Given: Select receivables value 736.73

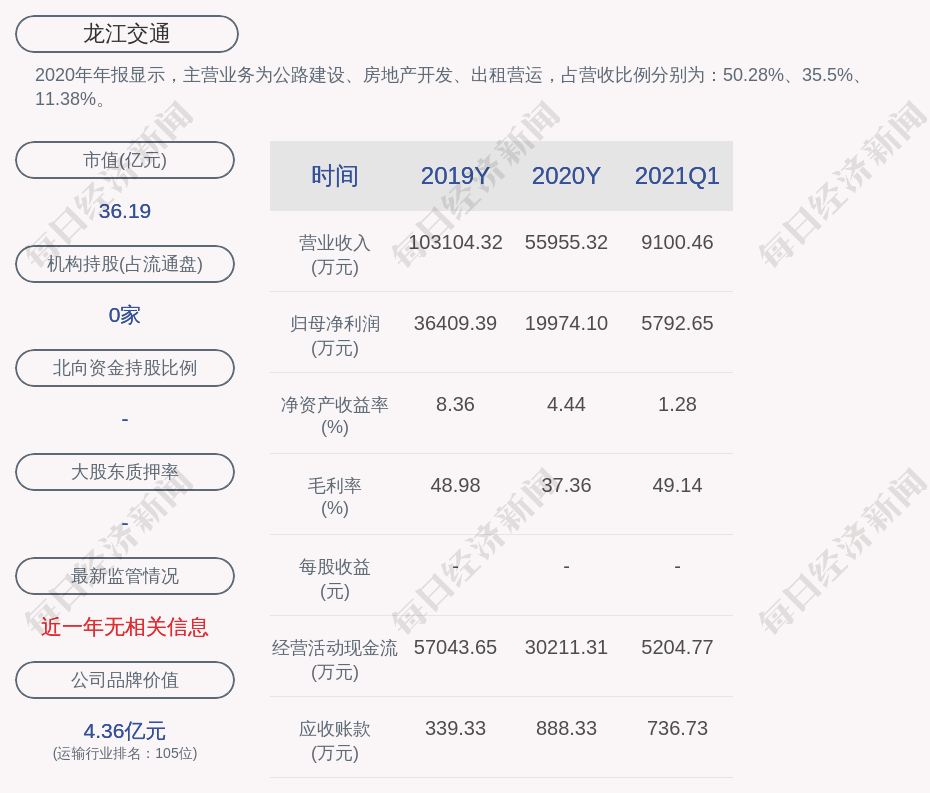Looking at the screenshot, I should click(x=677, y=728).
